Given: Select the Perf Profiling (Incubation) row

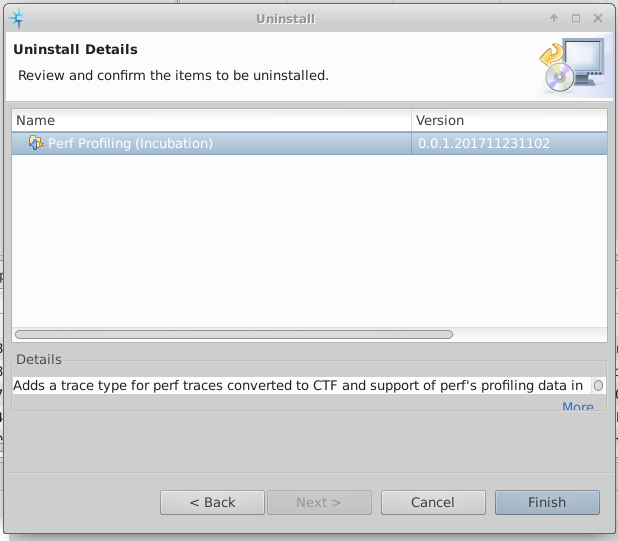Looking at the screenshot, I should [x=130, y=143].
